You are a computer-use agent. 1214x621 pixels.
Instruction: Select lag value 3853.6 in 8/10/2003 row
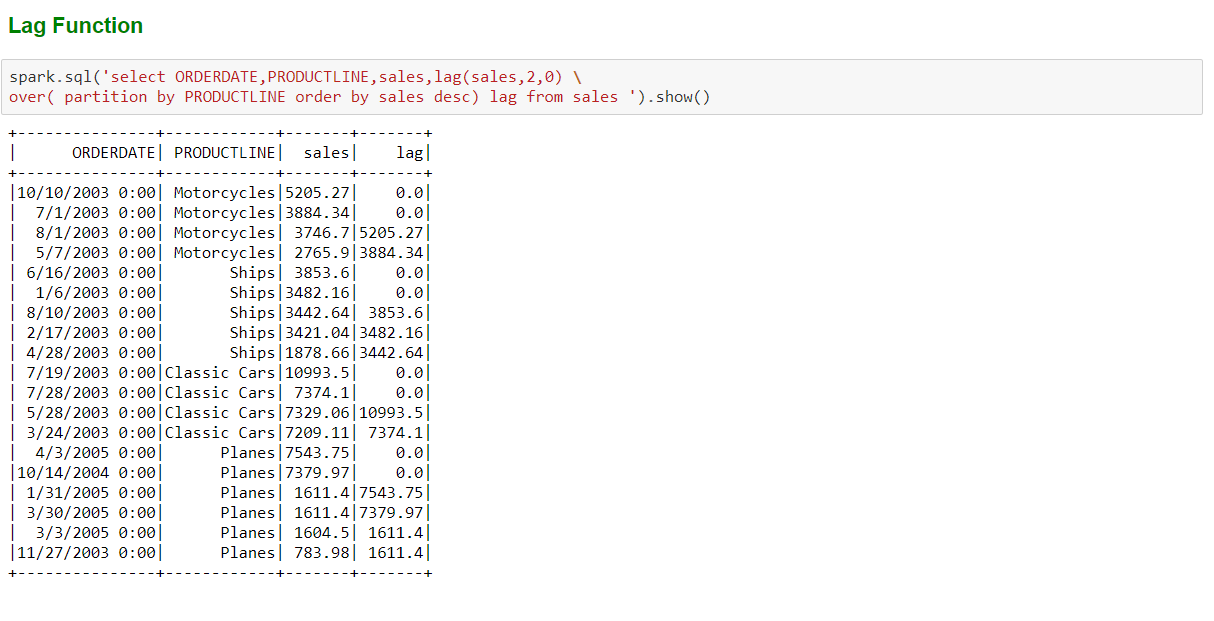[396, 313]
